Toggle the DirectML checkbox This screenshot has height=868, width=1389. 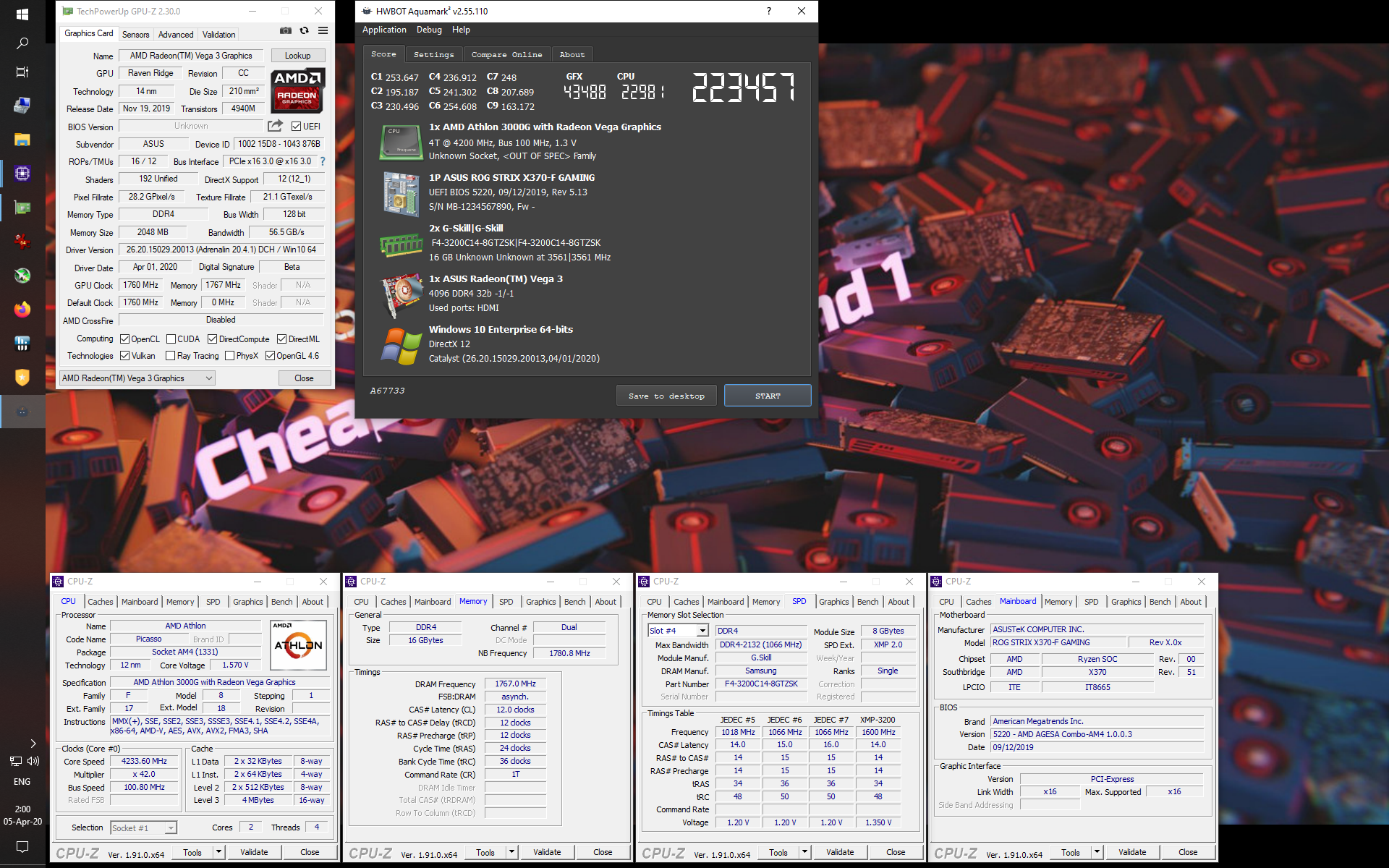282,339
